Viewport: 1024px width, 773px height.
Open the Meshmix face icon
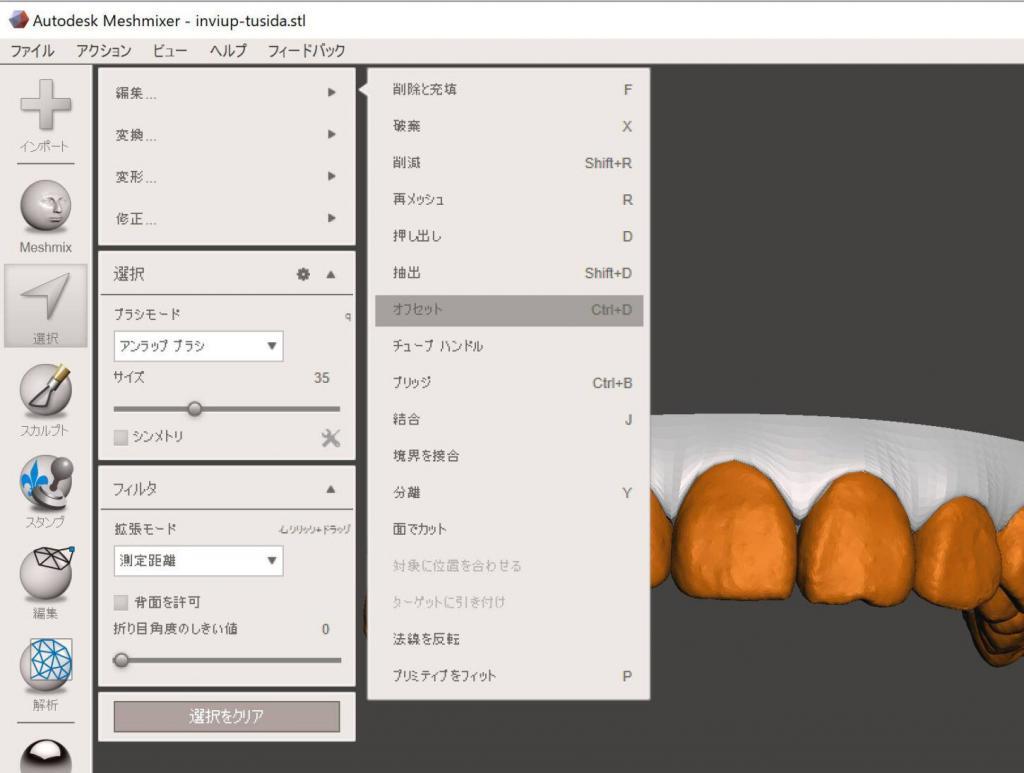pyautogui.click(x=45, y=206)
